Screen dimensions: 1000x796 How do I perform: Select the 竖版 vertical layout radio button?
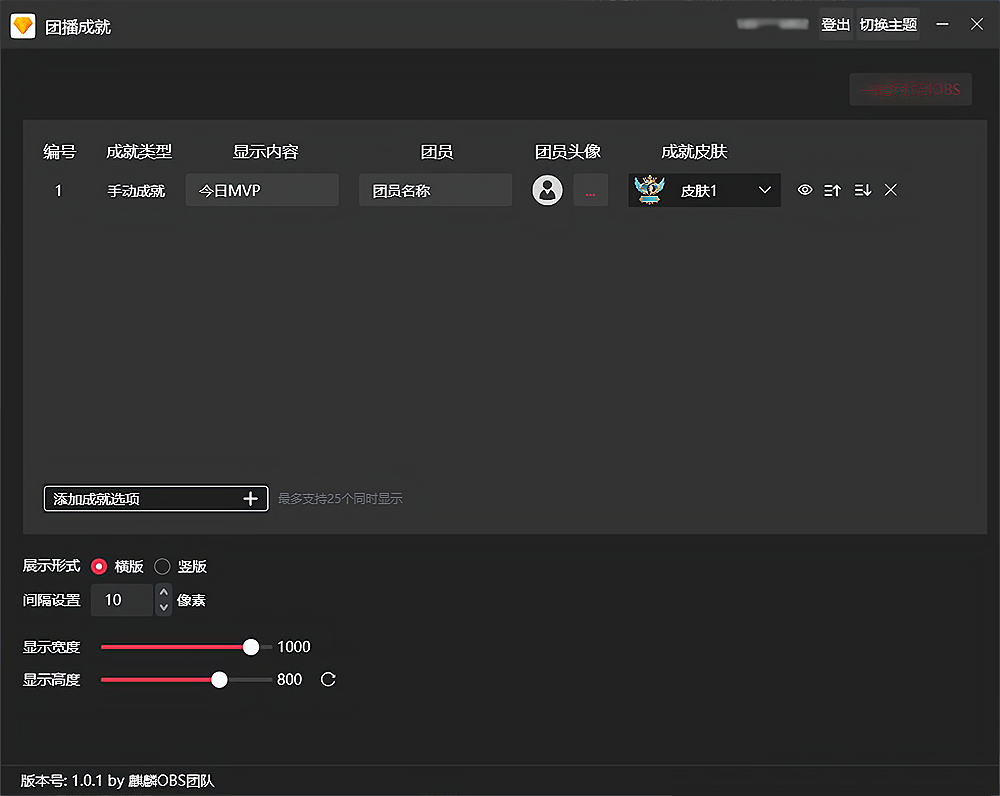tap(162, 566)
